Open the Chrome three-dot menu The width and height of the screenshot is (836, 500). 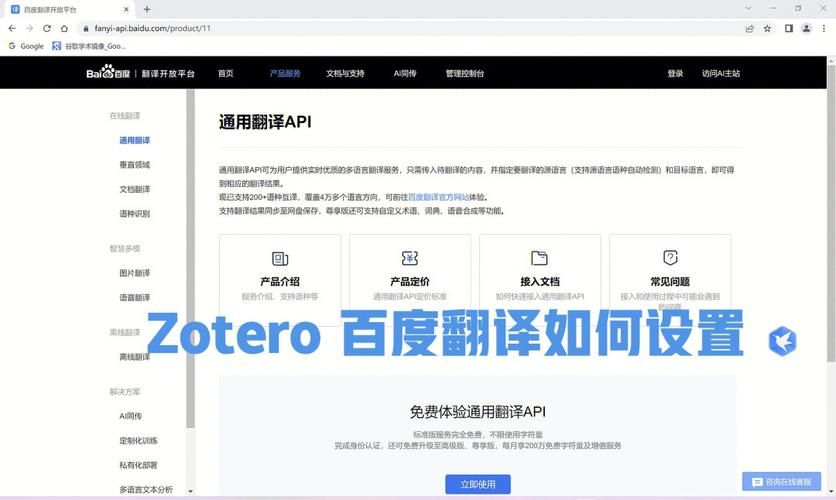825,29
